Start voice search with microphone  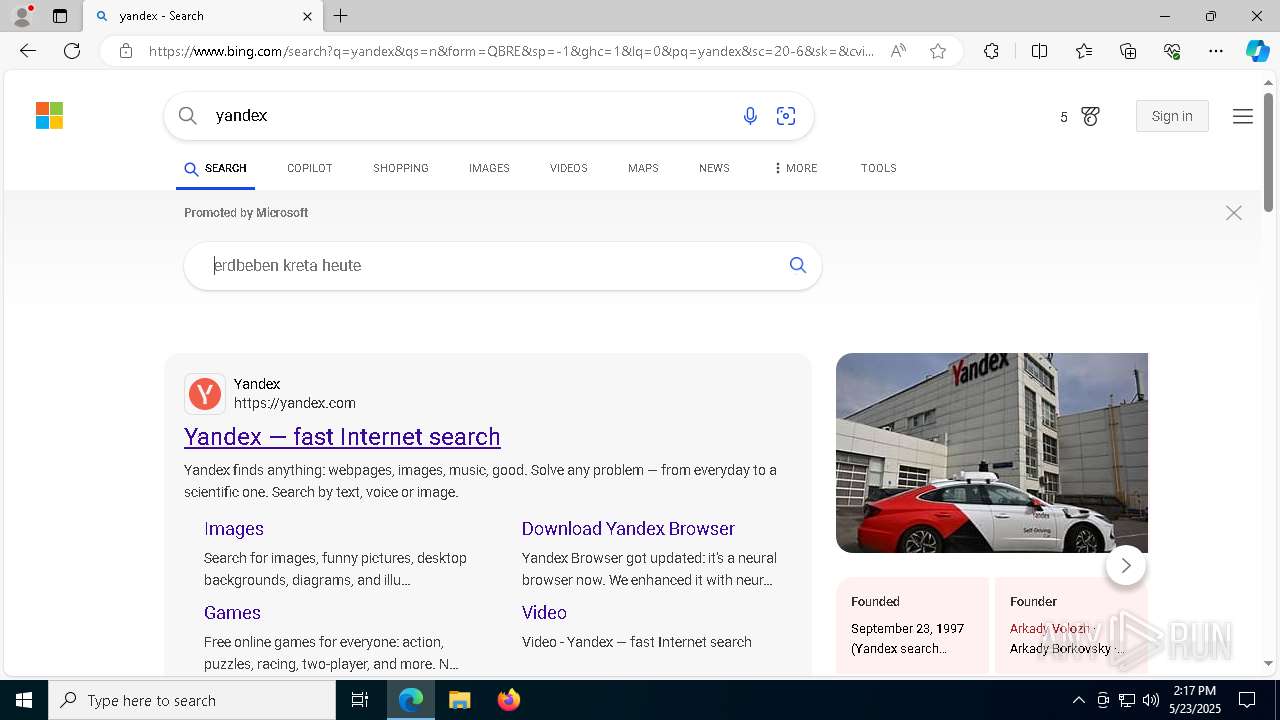tap(750, 116)
